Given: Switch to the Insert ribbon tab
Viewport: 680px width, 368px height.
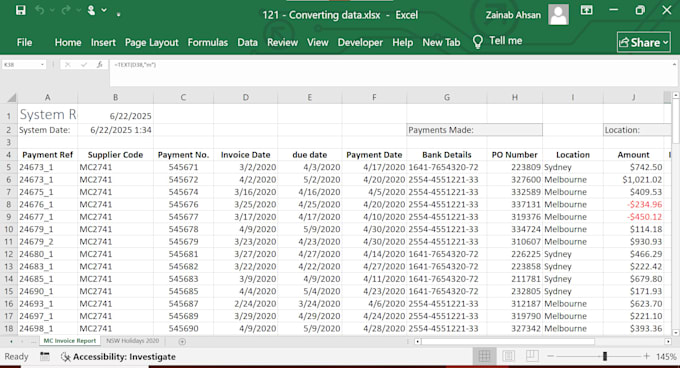Looking at the screenshot, I should click(103, 42).
